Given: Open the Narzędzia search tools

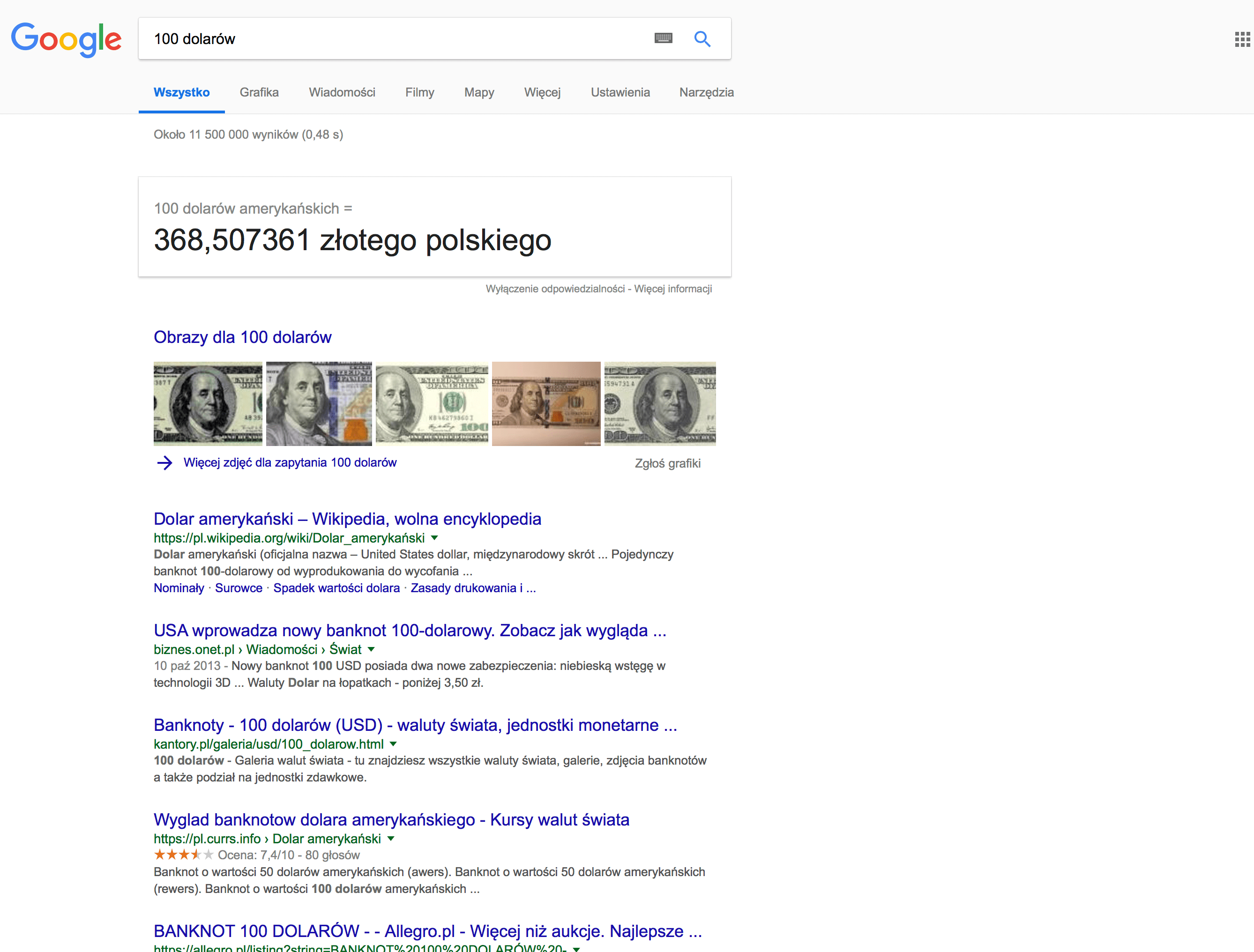Looking at the screenshot, I should click(x=706, y=92).
